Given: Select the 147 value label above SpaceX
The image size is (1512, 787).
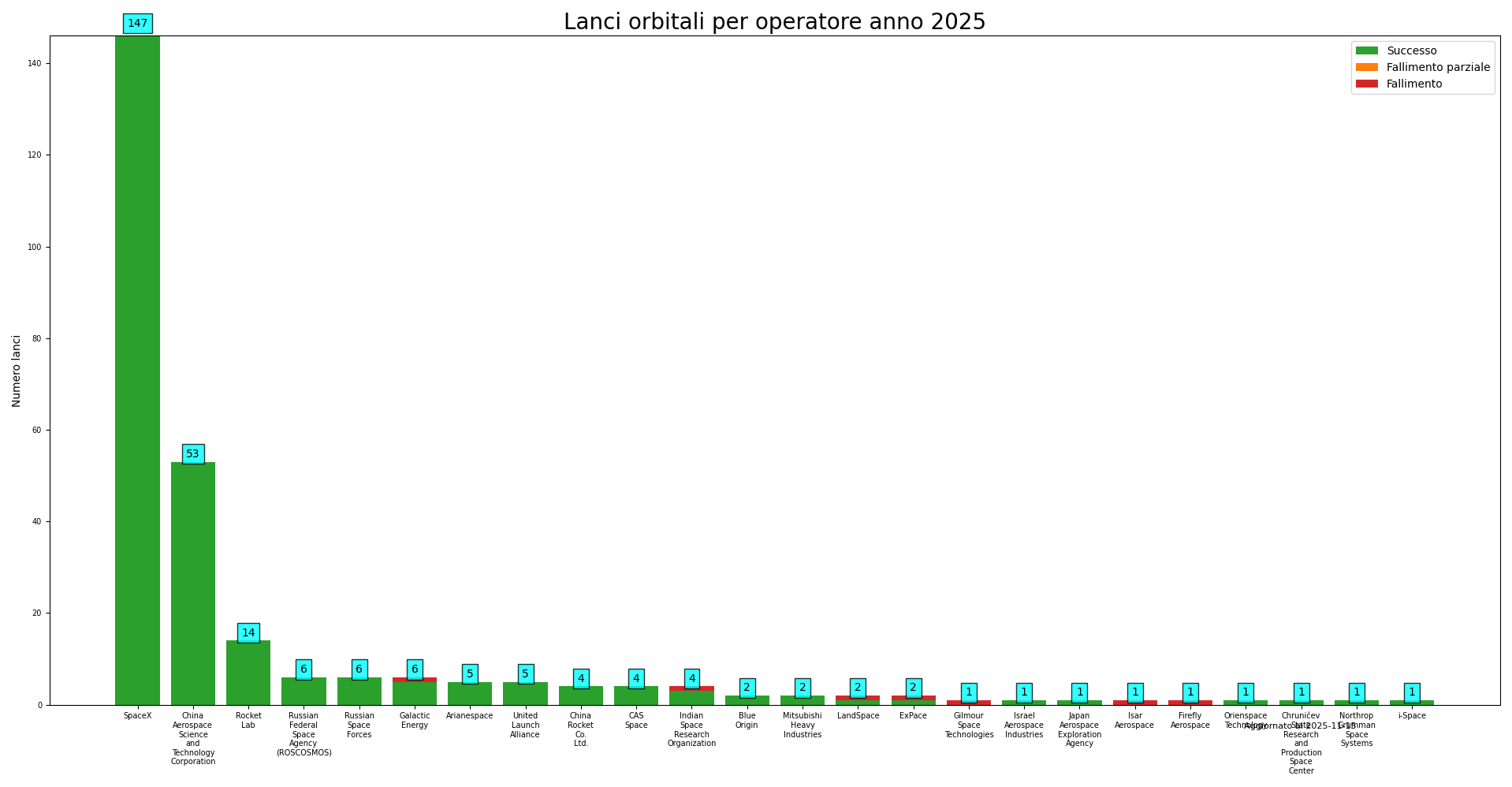Looking at the screenshot, I should coord(138,24).
